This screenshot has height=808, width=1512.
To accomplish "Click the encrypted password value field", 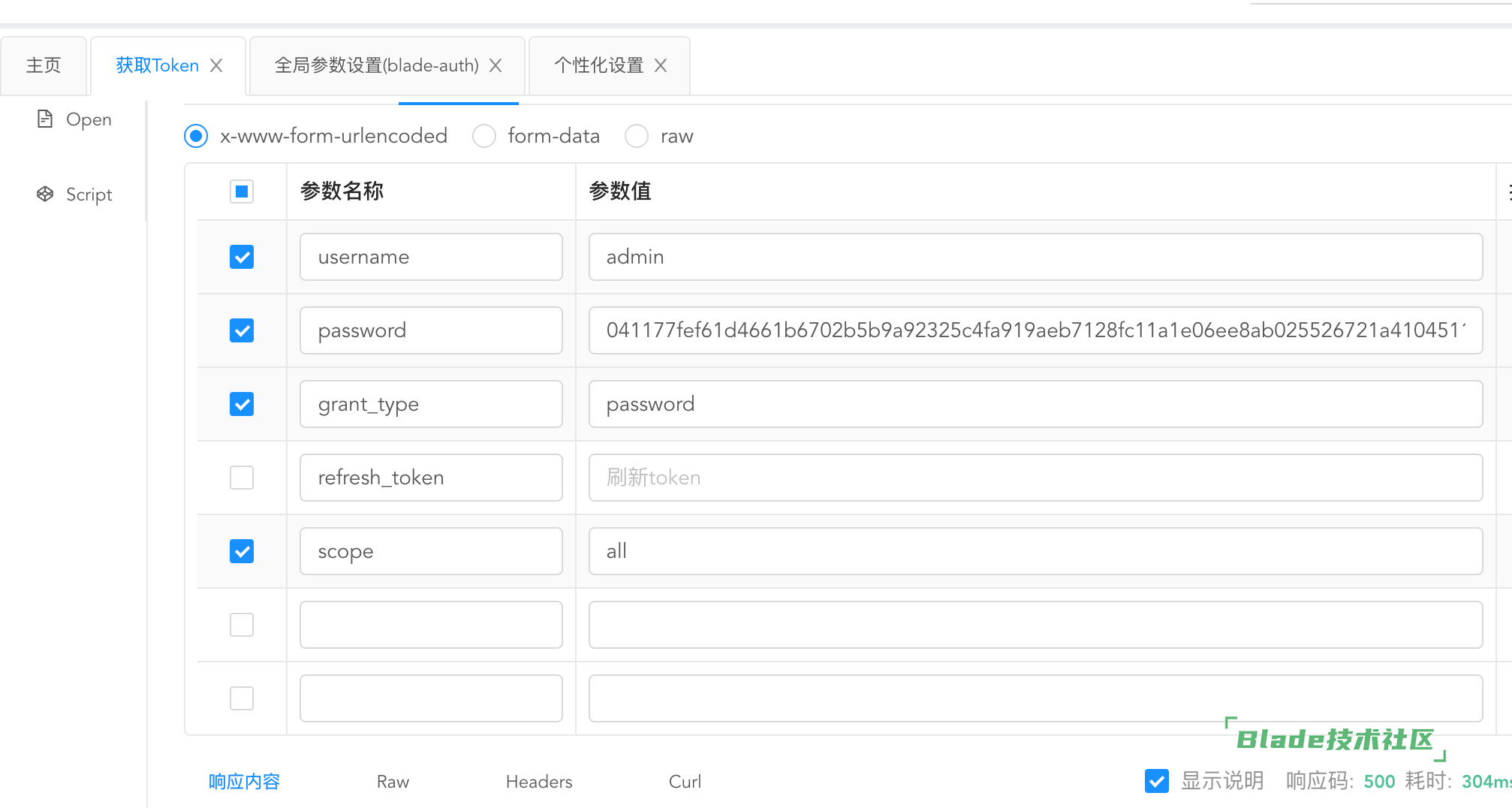I will pyautogui.click(x=1035, y=330).
